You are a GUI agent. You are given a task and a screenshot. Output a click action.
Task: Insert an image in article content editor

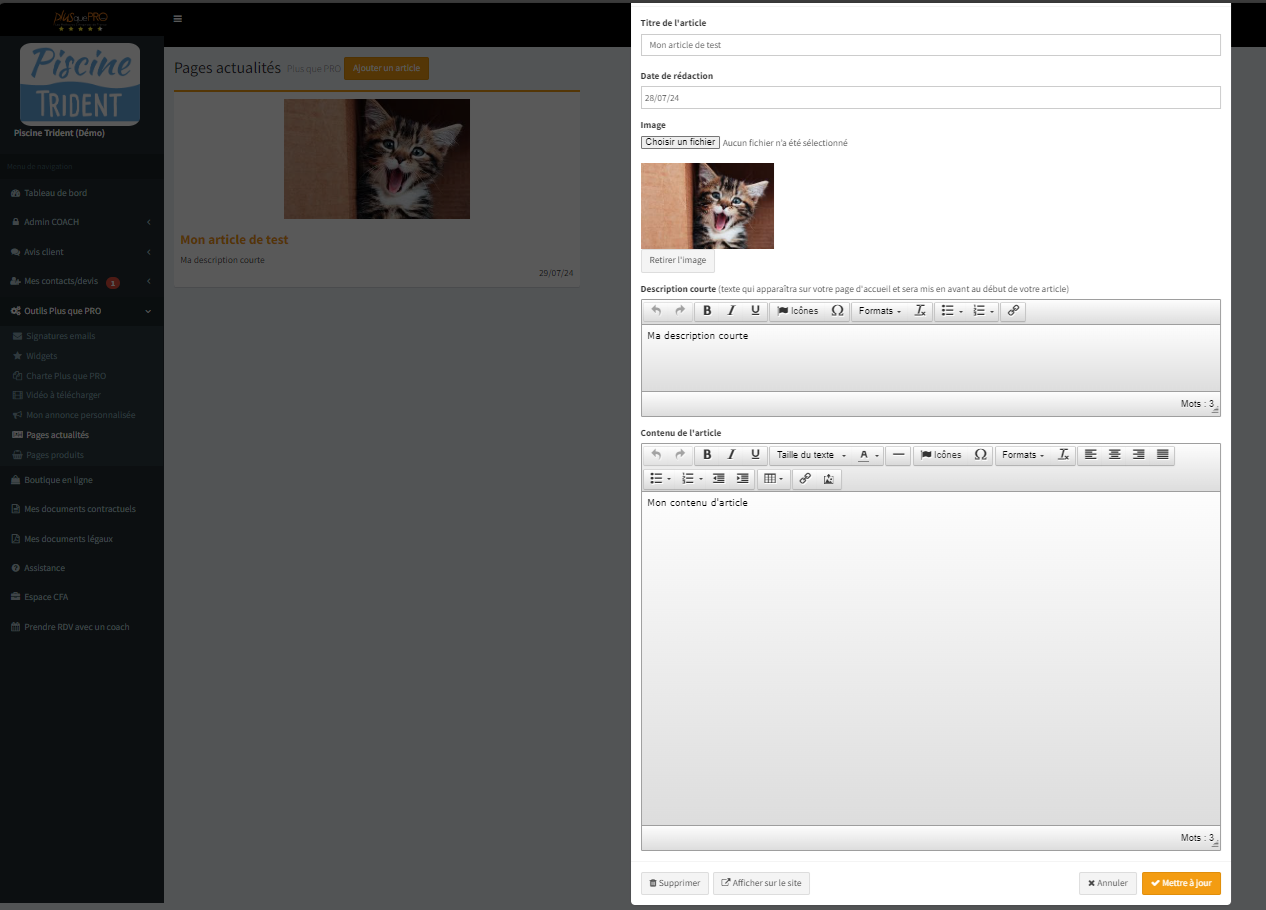pos(829,479)
